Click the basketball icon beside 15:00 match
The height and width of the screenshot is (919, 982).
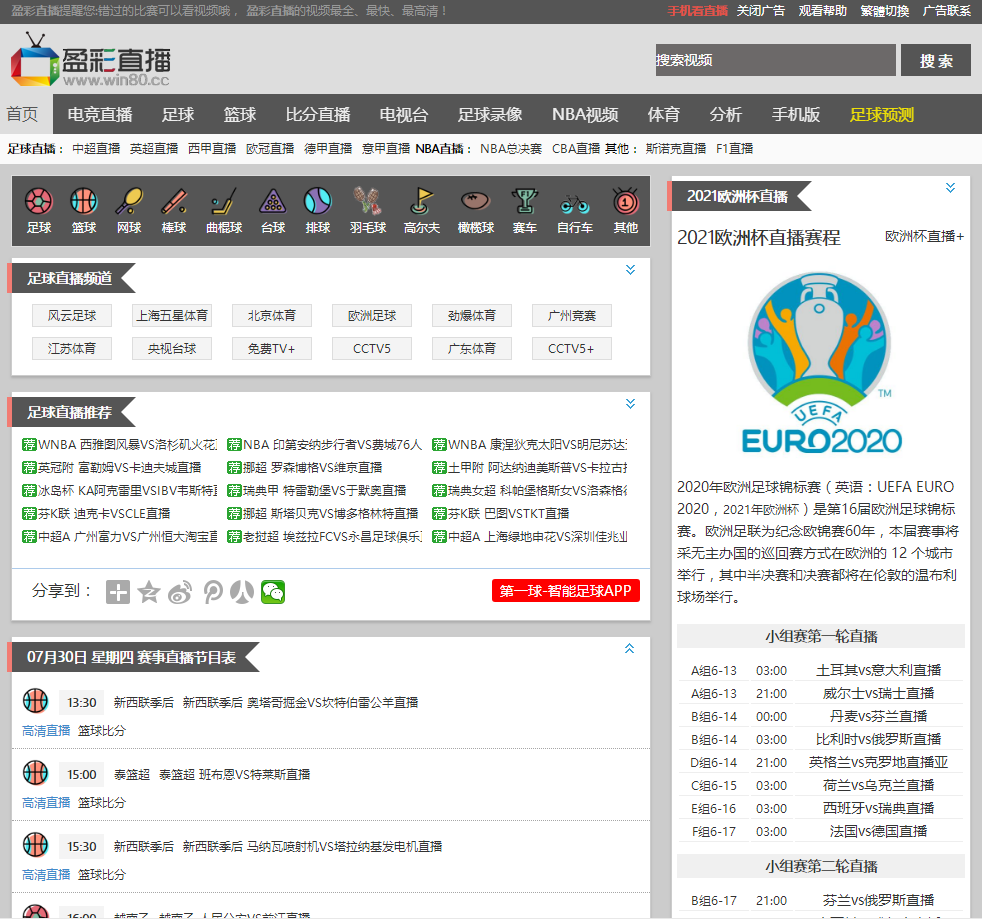(x=35, y=773)
